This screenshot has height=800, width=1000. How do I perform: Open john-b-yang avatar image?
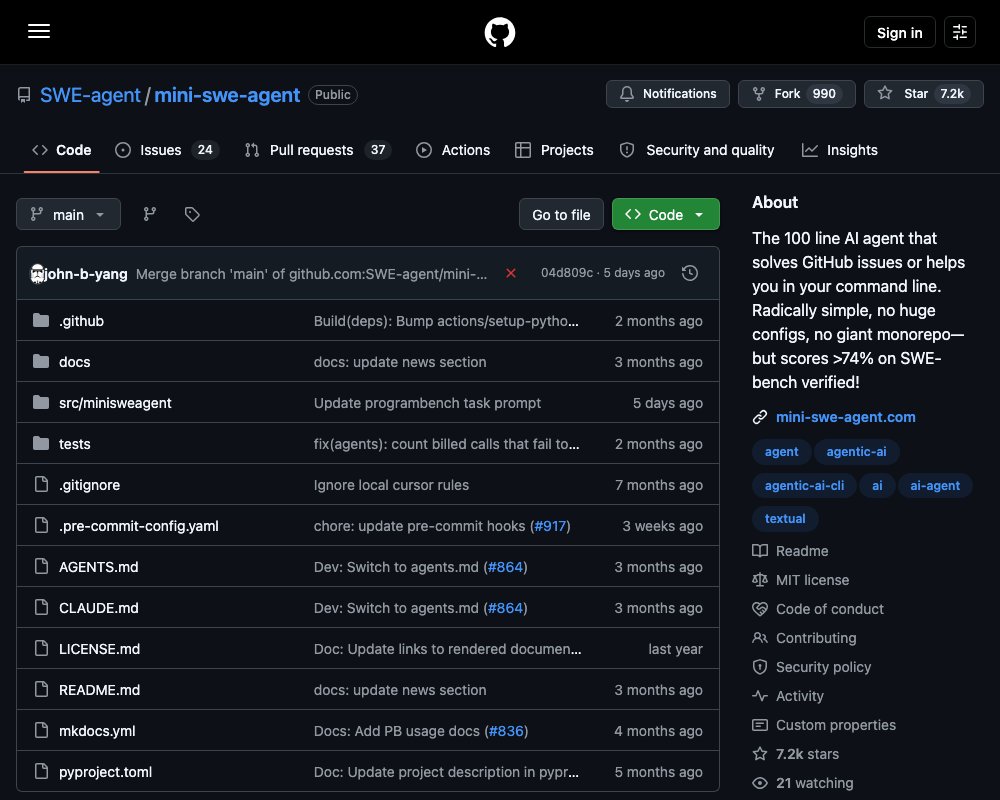pos(37,274)
